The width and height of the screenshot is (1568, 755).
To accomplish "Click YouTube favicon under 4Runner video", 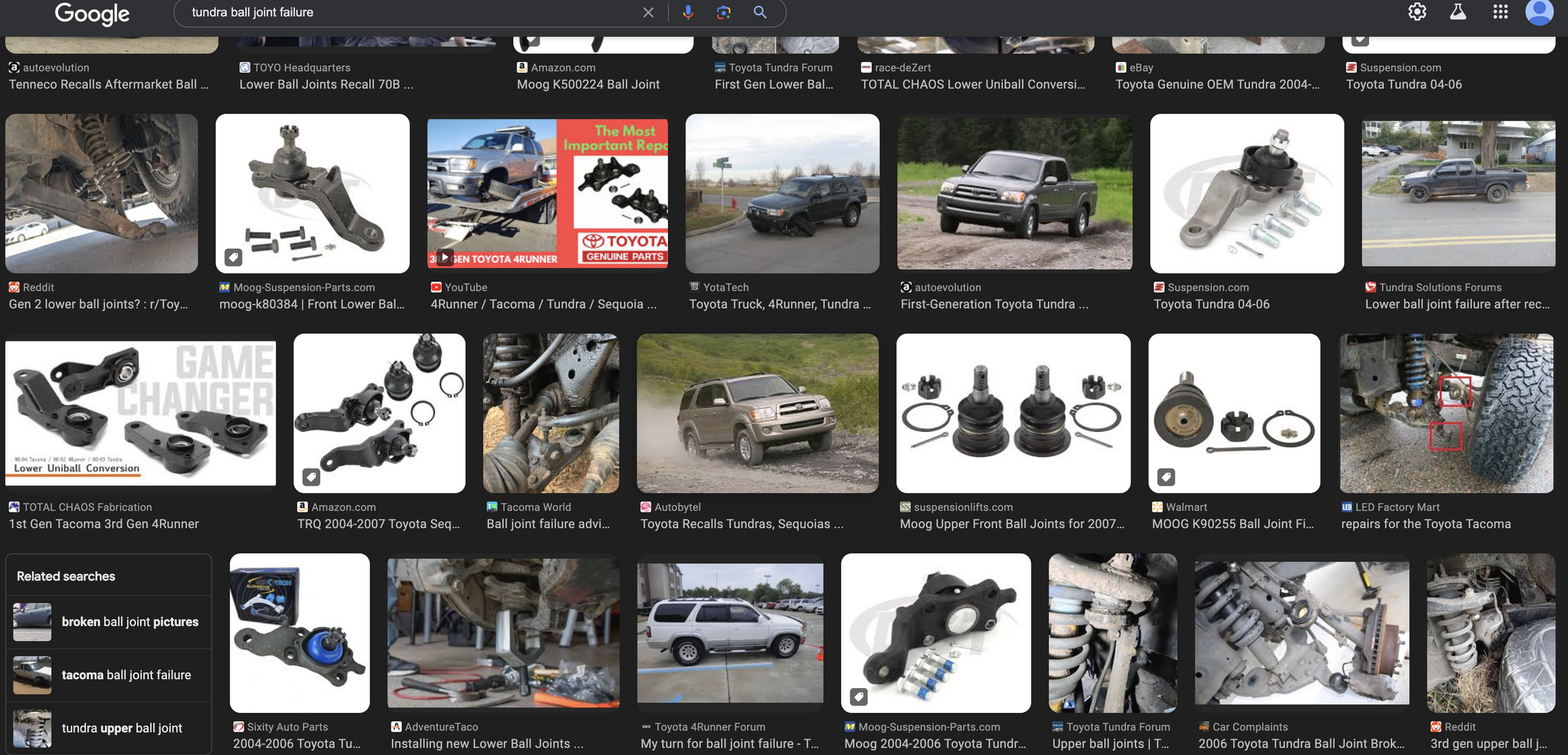I will pos(436,287).
